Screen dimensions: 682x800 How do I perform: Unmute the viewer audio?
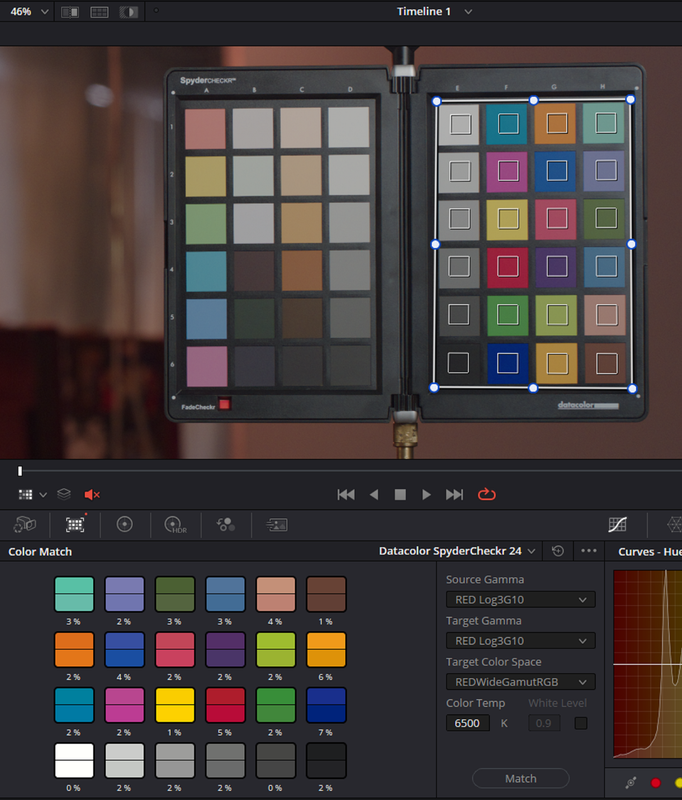92,494
